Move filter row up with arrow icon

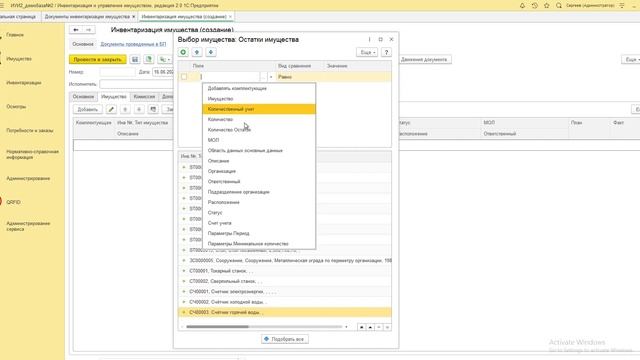197,52
